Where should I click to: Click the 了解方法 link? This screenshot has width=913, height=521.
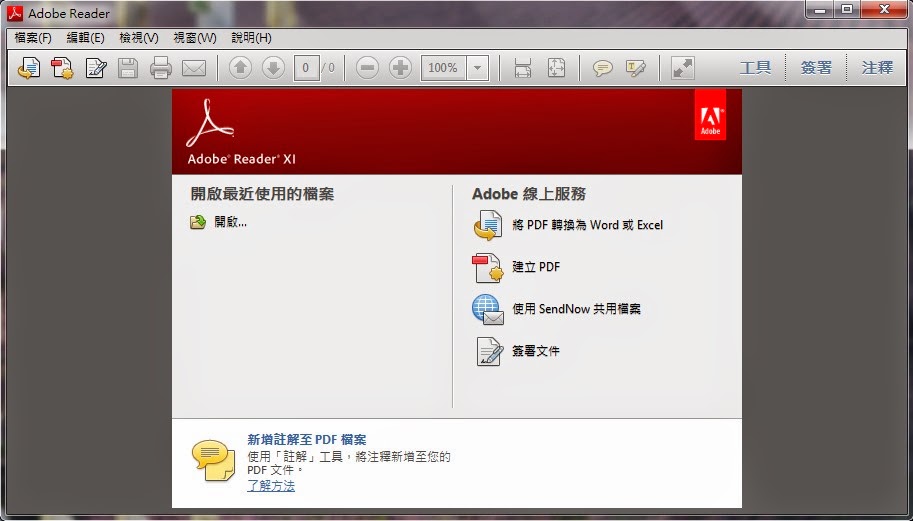(x=271, y=485)
